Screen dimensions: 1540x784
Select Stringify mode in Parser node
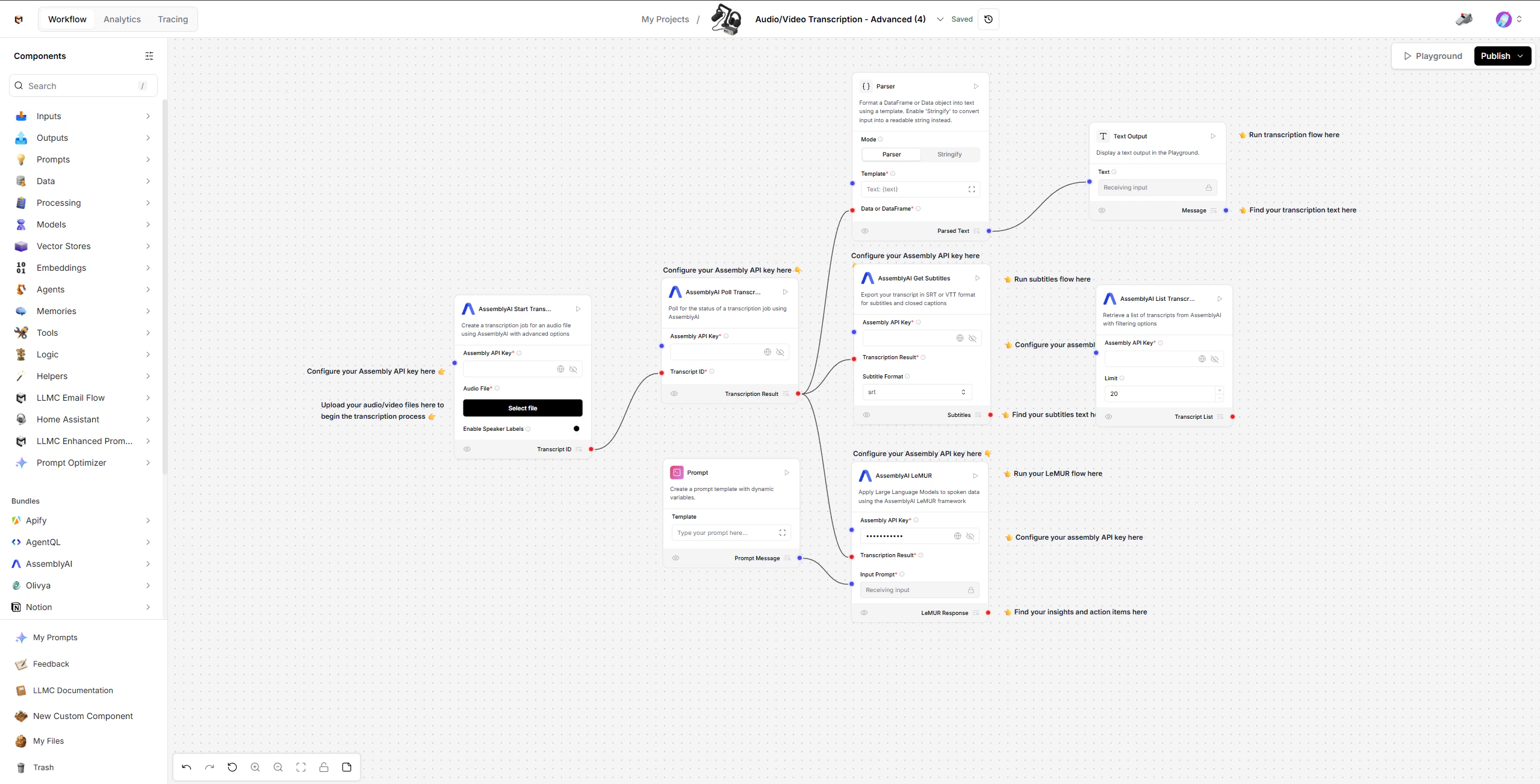949,155
